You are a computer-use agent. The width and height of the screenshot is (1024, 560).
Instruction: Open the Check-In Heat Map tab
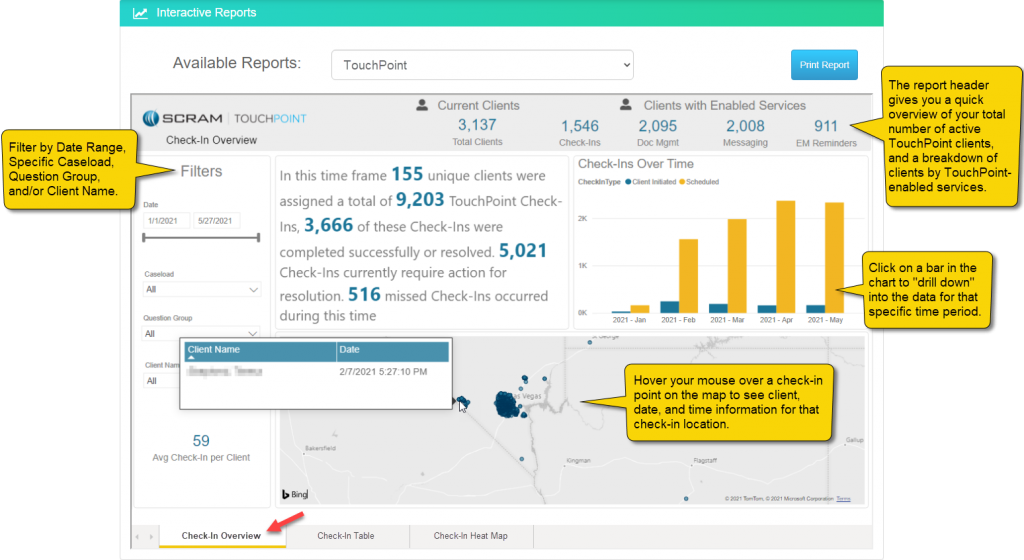click(x=470, y=536)
